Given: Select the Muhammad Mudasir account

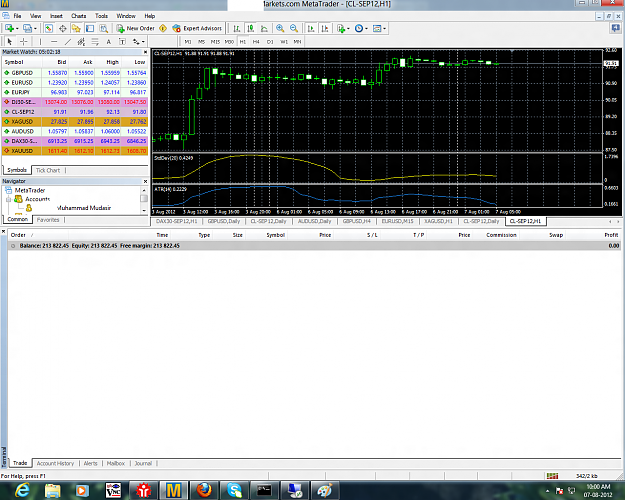Looking at the screenshot, I should (84, 208).
